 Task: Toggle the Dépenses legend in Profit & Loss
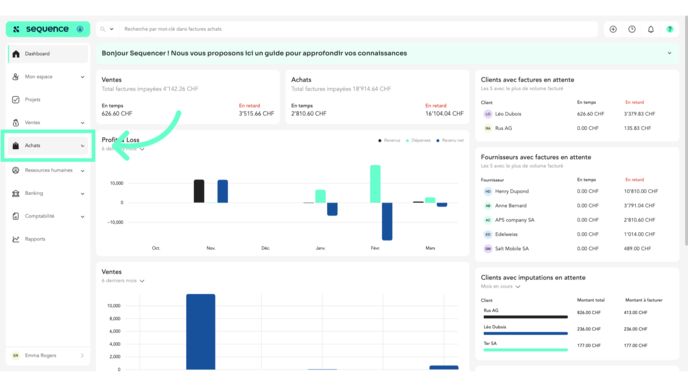coord(418,140)
